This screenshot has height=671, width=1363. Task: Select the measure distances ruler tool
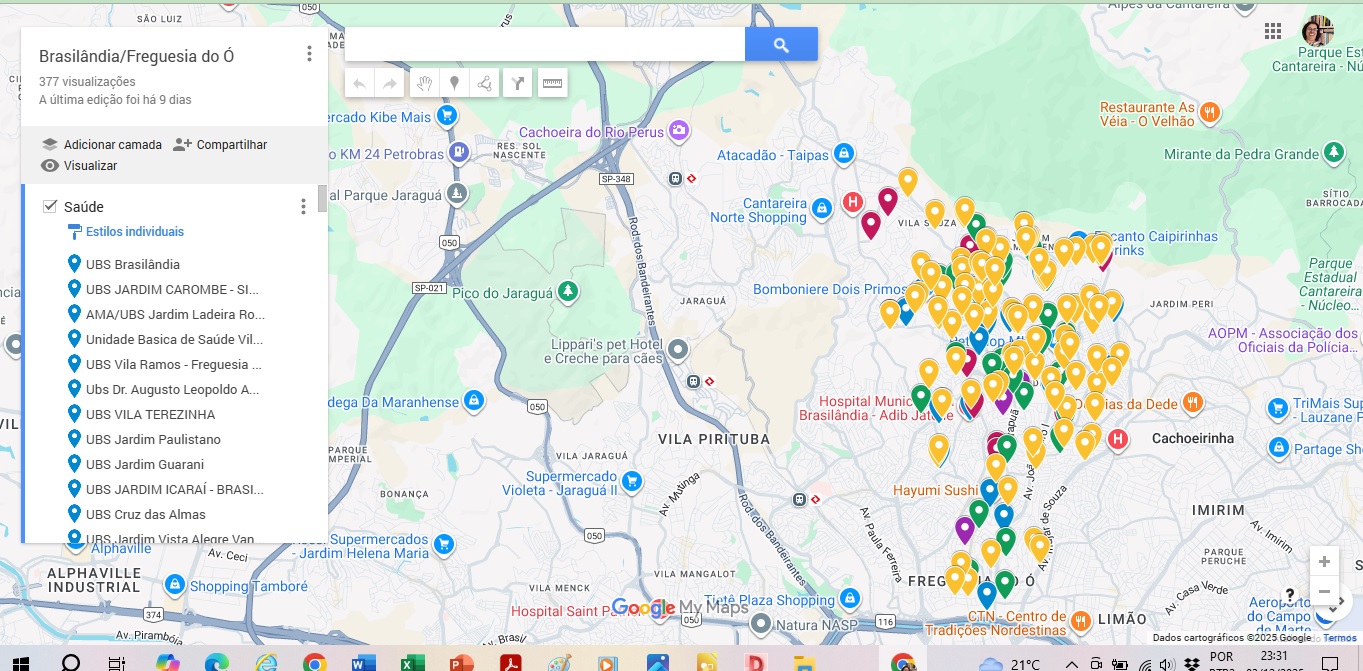[x=552, y=84]
